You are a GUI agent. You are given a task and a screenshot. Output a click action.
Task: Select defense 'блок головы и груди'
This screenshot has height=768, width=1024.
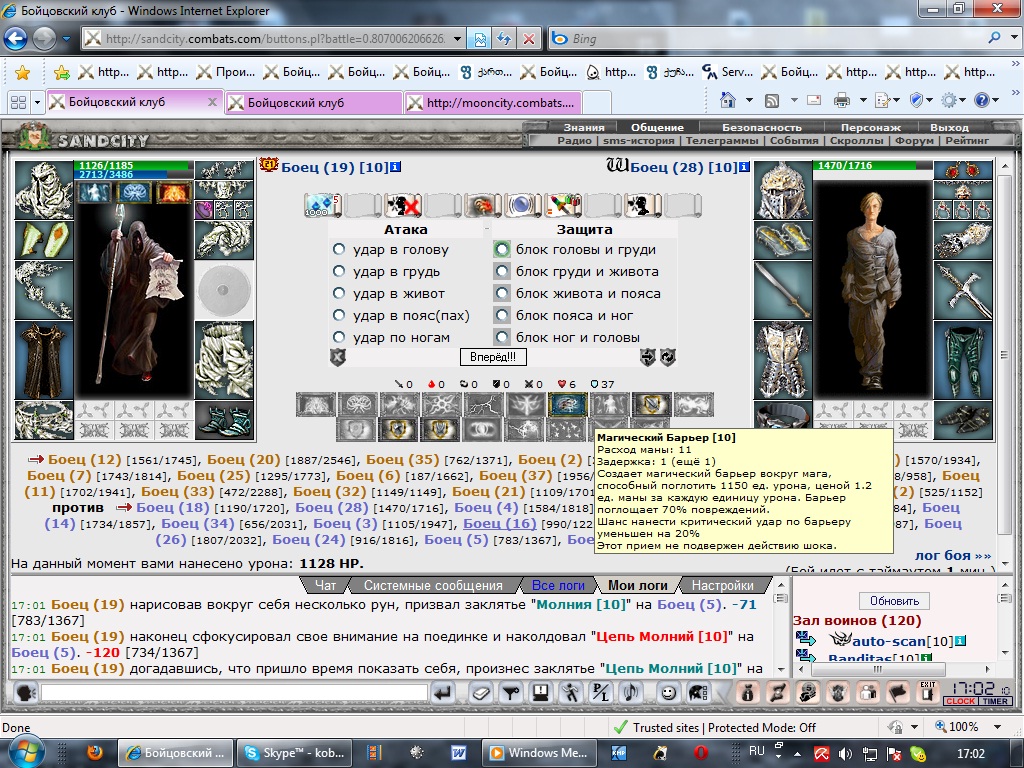(x=502, y=249)
